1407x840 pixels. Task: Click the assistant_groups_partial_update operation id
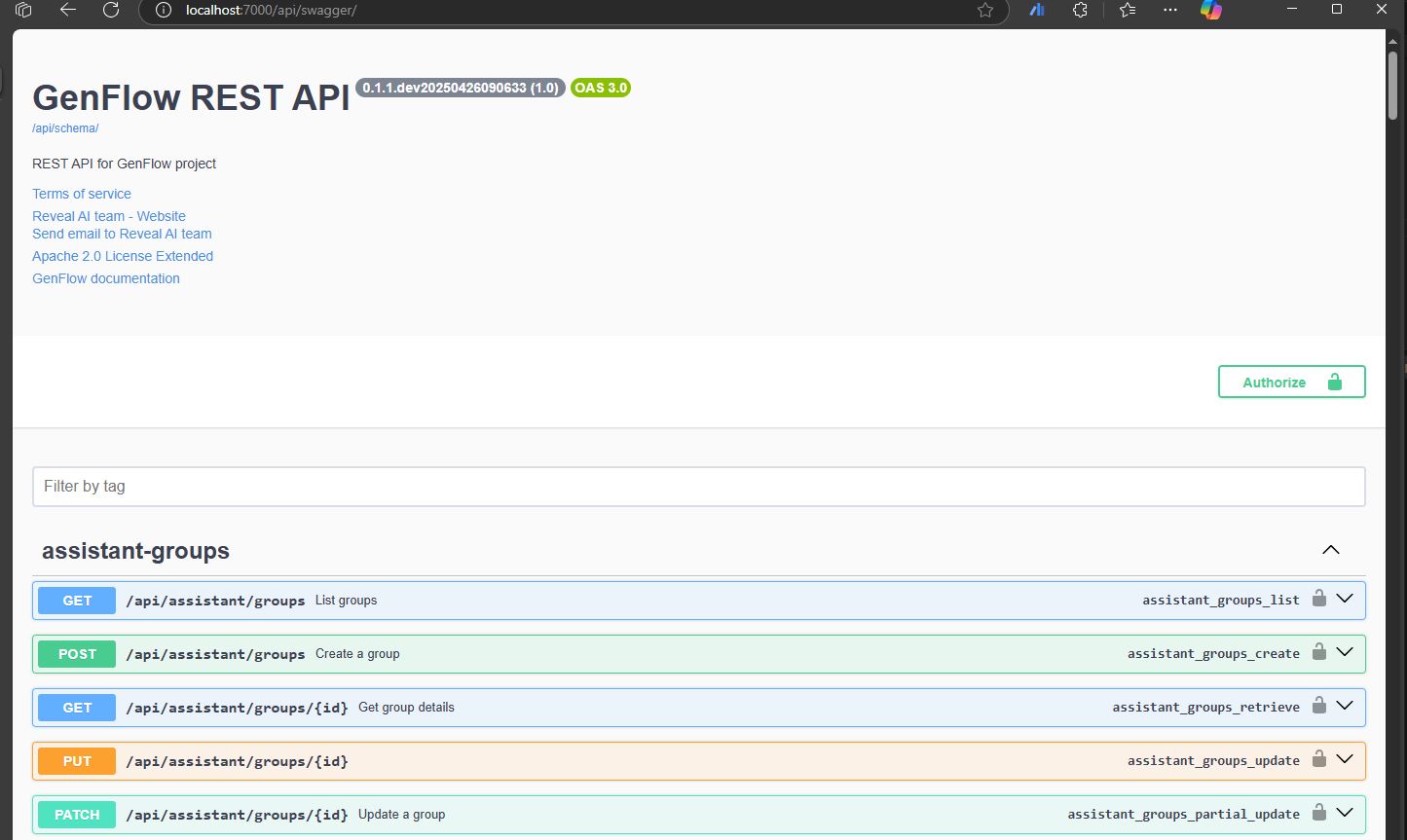click(1184, 815)
